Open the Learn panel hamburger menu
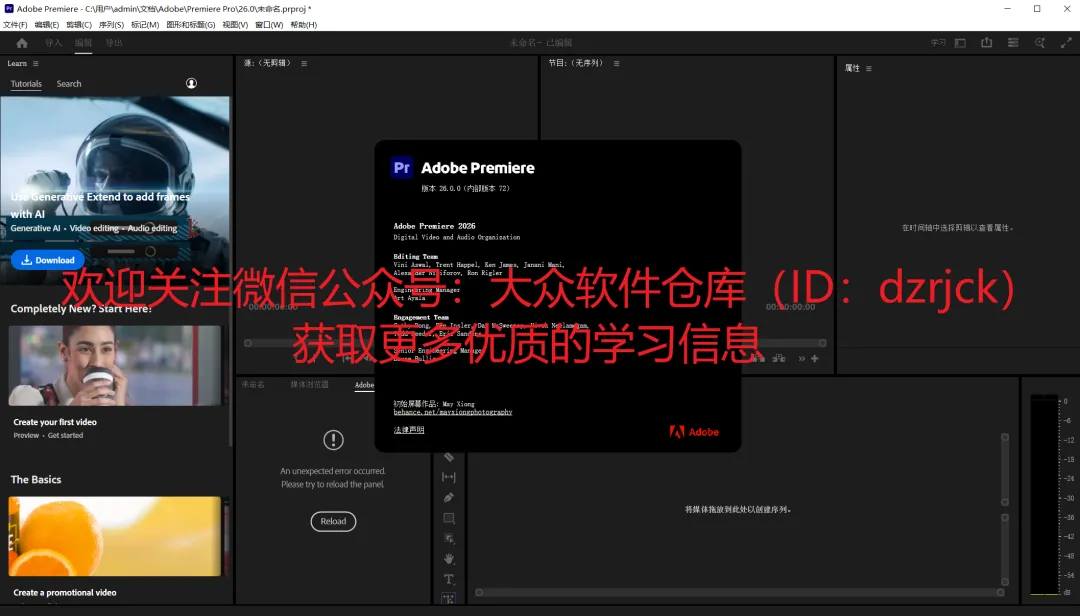 click(x=36, y=63)
